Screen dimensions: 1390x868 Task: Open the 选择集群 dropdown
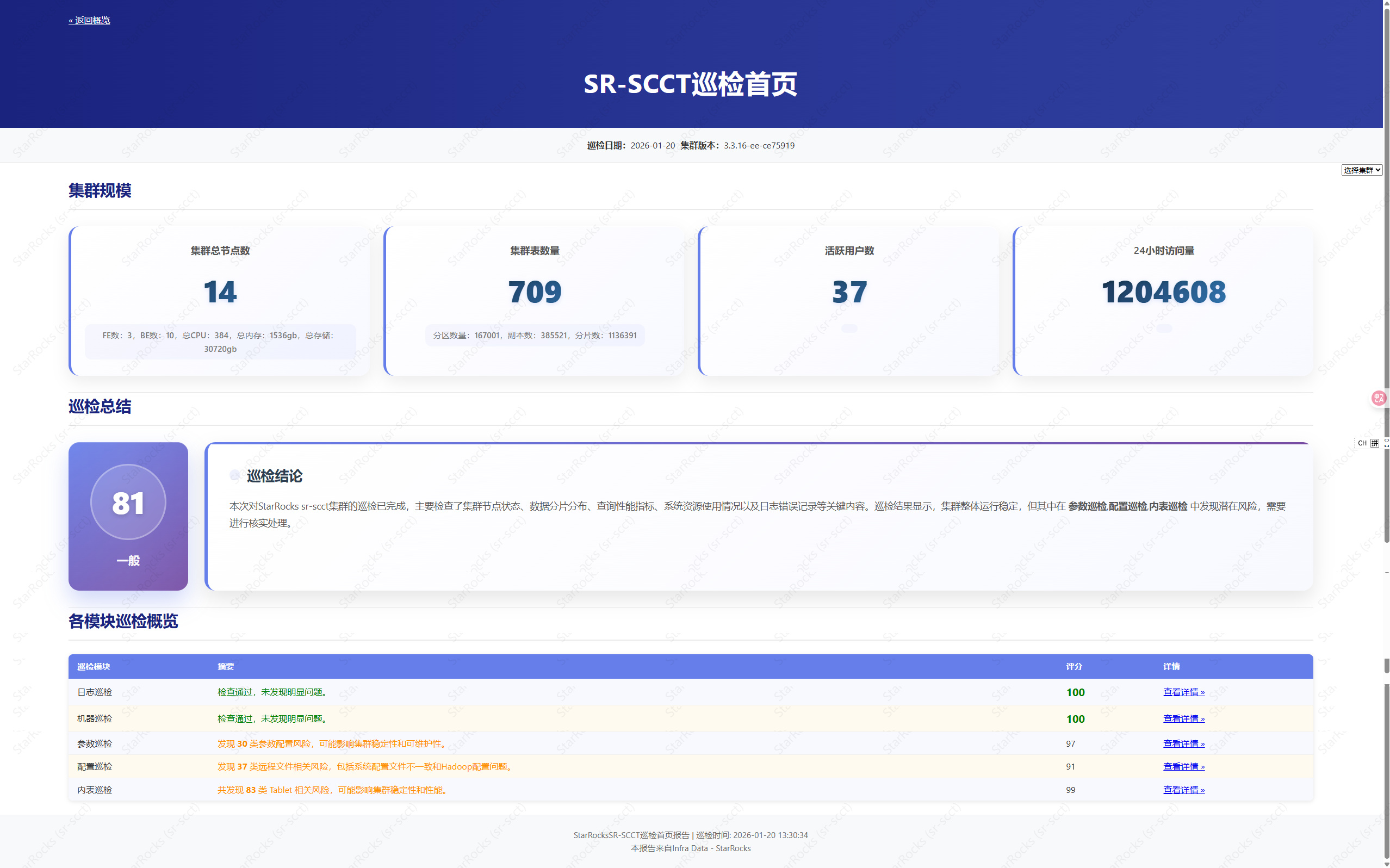pos(1361,170)
